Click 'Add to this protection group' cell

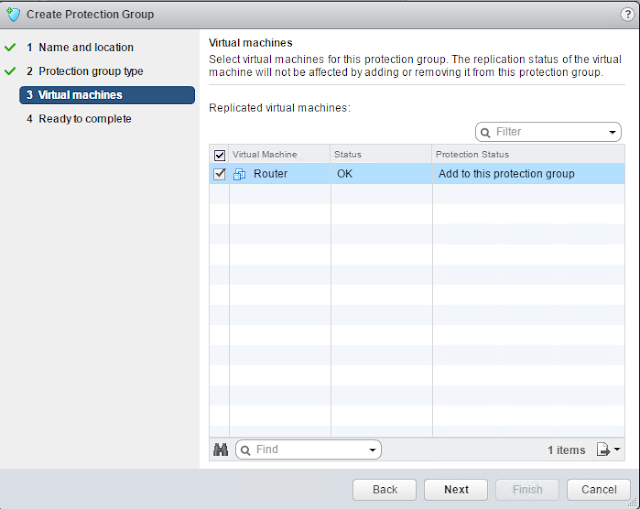529,174
